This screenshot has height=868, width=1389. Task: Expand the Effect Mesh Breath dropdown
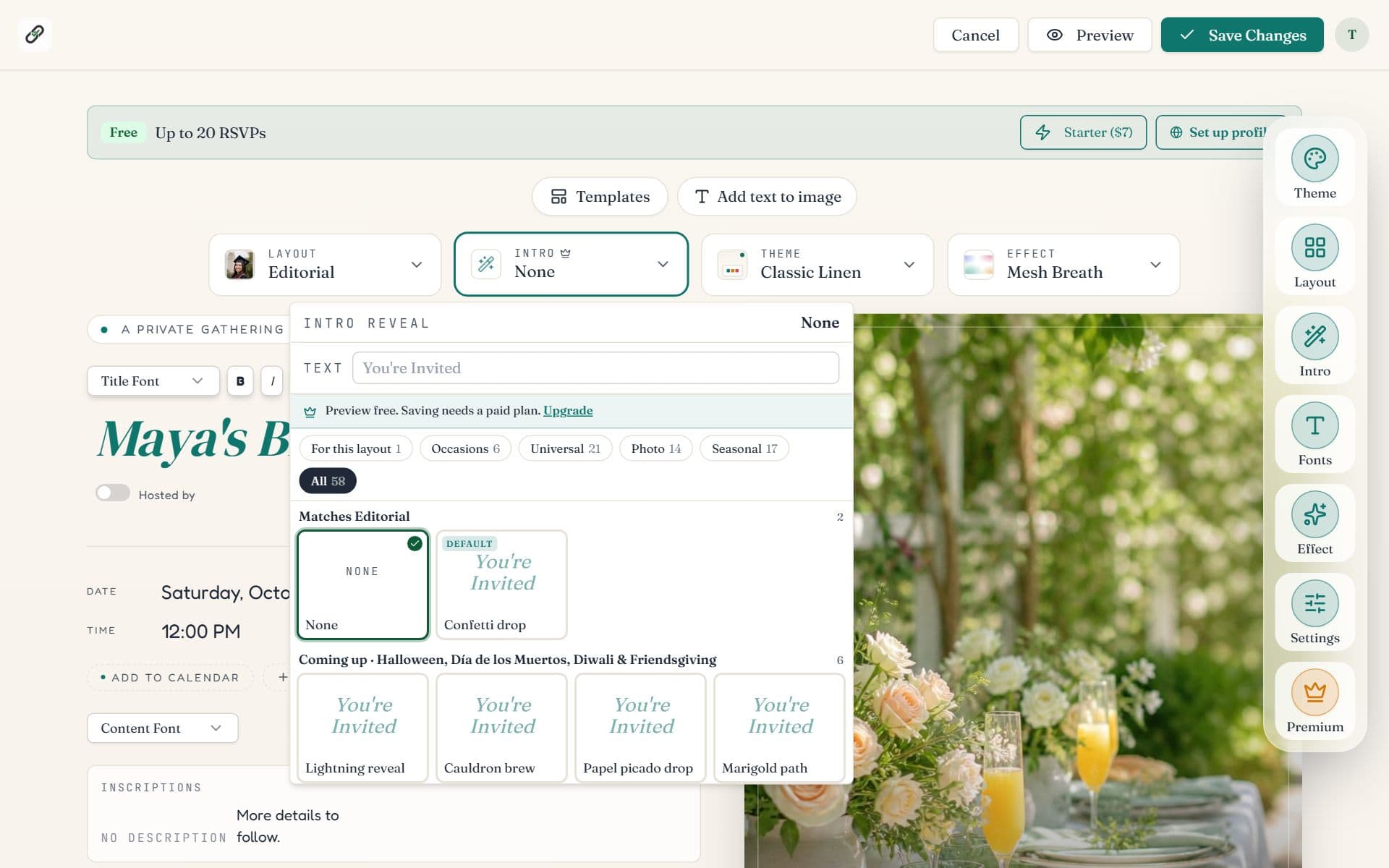1063,265
